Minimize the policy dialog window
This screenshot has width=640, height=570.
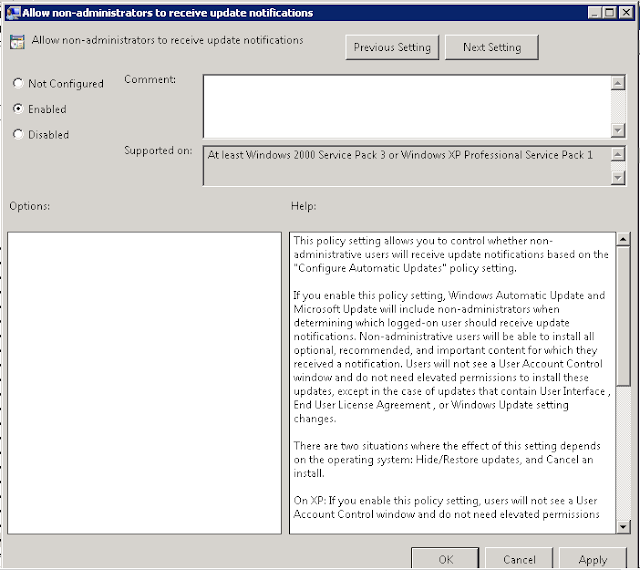click(595, 13)
